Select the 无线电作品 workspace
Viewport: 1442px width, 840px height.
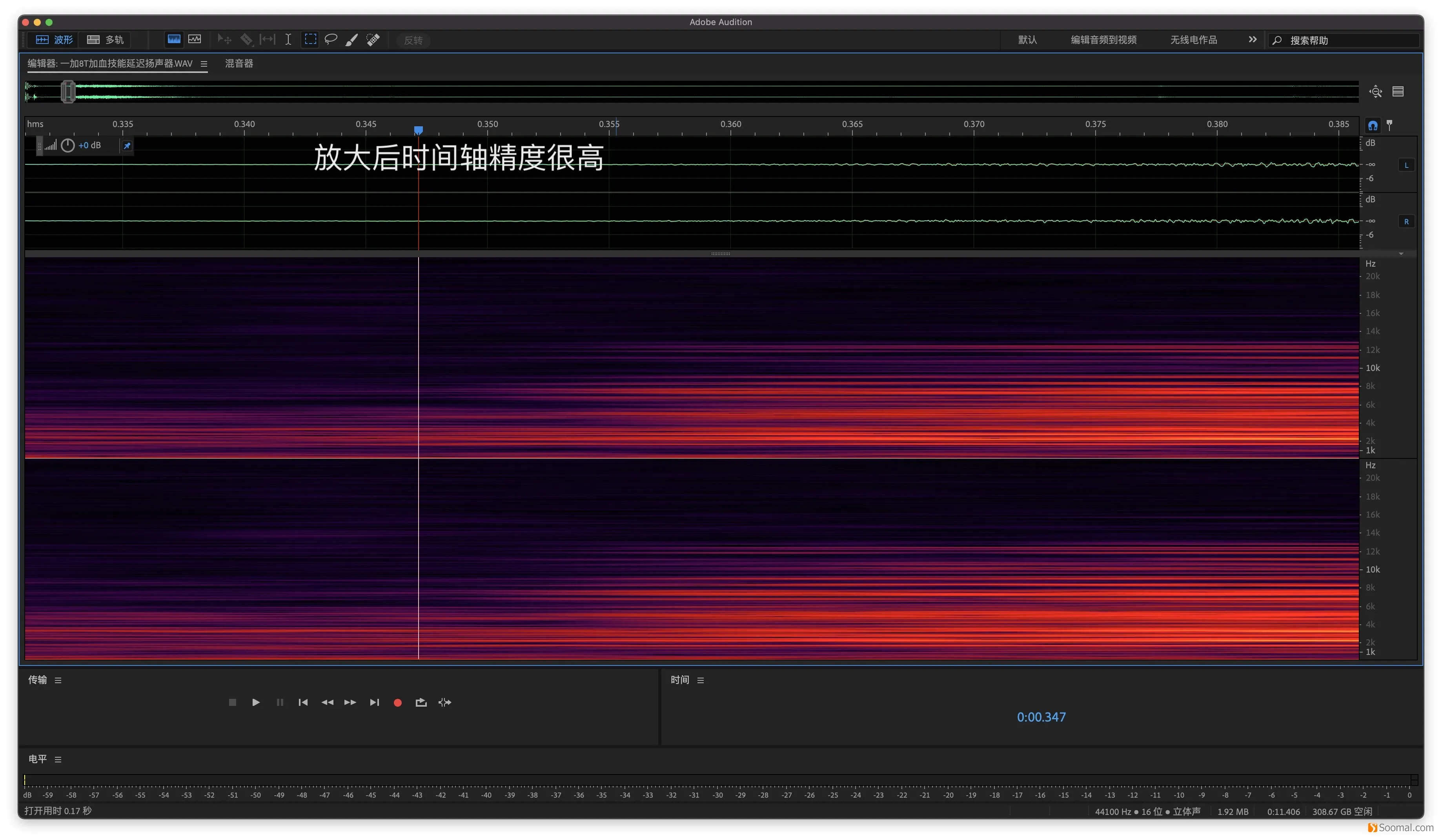[x=1193, y=40]
